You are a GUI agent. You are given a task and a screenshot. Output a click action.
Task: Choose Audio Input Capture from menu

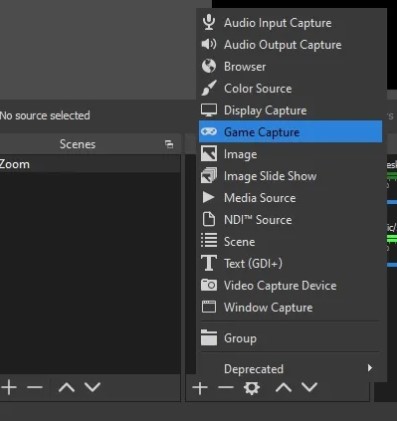(x=290, y=23)
